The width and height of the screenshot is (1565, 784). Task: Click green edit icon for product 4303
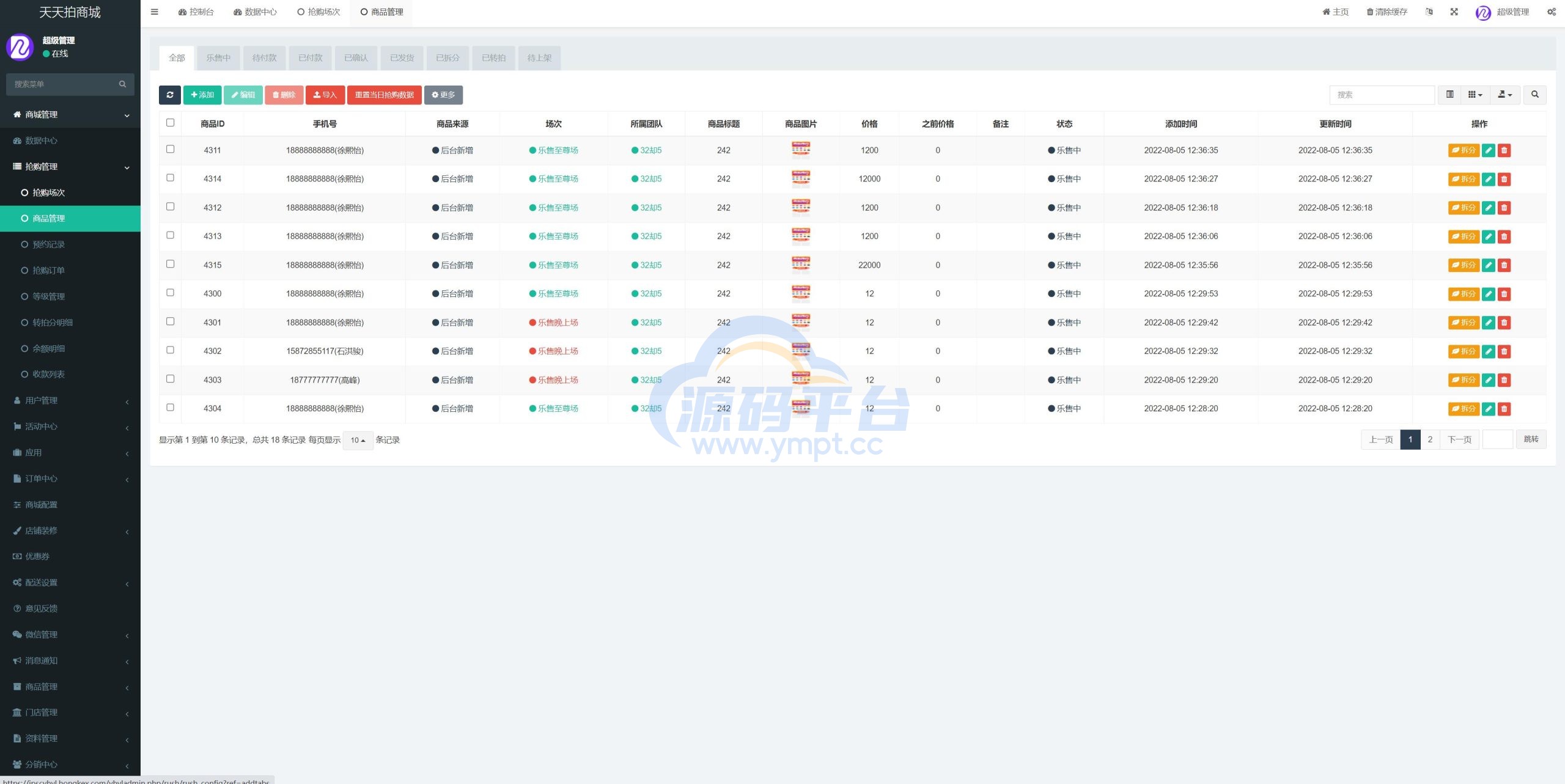point(1489,380)
